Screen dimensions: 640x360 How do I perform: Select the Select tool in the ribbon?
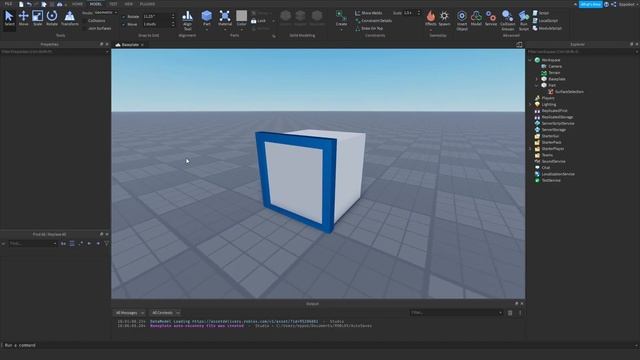(9, 19)
